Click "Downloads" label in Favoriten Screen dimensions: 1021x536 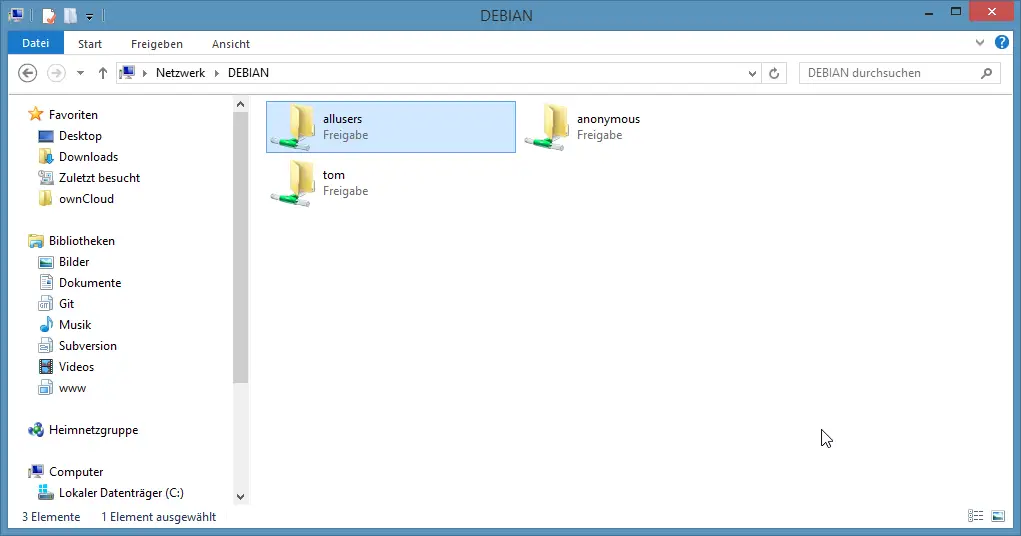click(x=89, y=157)
